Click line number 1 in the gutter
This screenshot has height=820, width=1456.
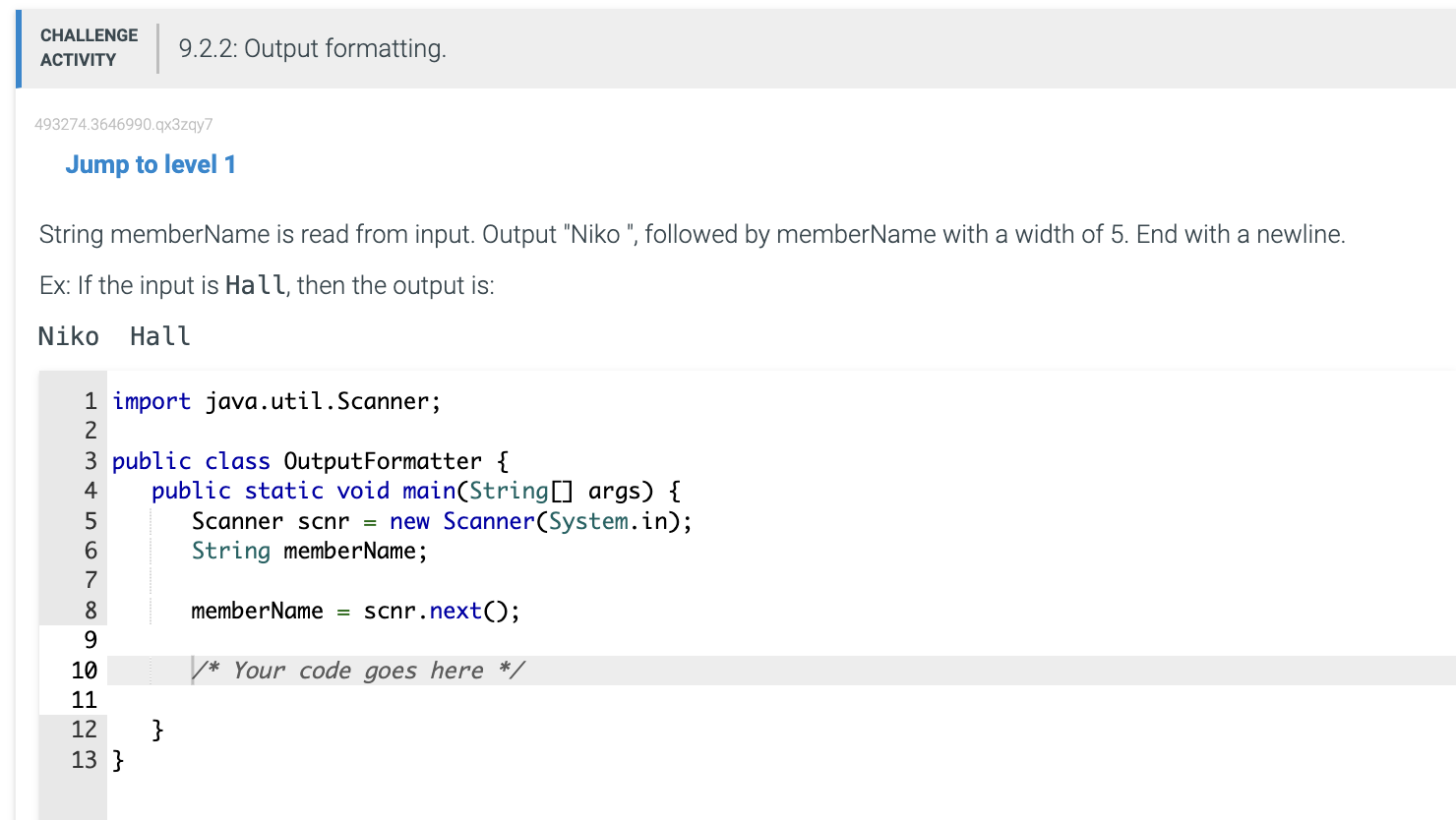(x=90, y=401)
